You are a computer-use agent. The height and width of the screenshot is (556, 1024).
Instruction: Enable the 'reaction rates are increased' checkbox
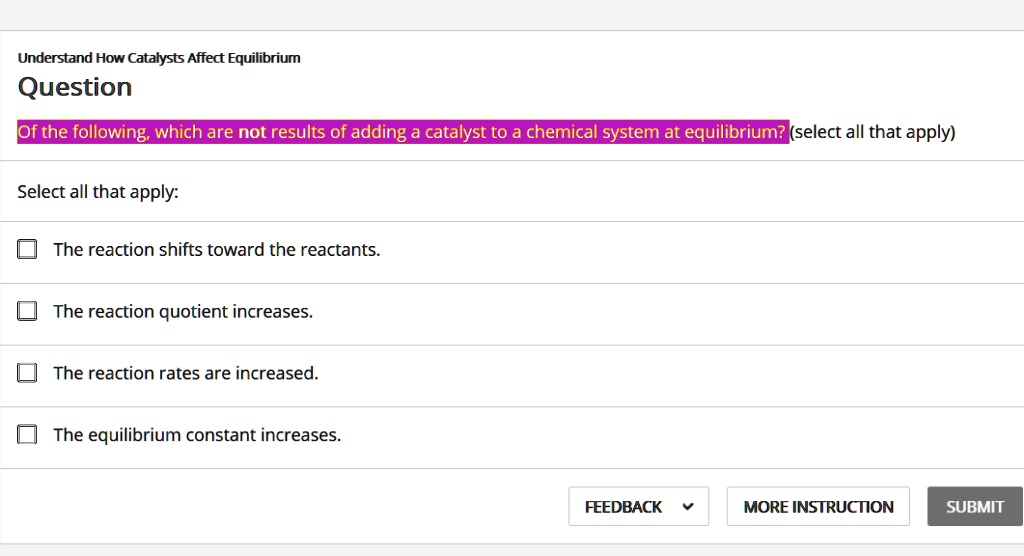tap(27, 373)
